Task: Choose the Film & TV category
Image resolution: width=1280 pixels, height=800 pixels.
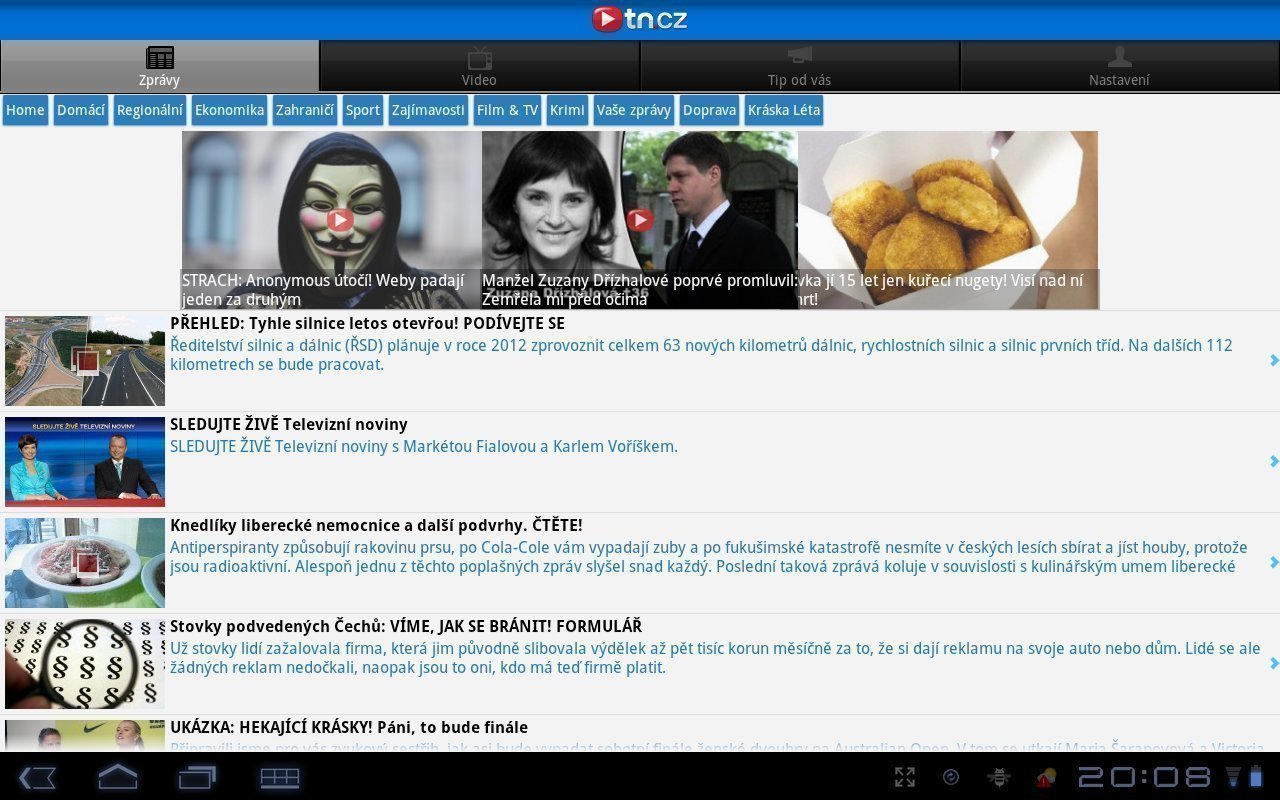Action: coord(507,110)
